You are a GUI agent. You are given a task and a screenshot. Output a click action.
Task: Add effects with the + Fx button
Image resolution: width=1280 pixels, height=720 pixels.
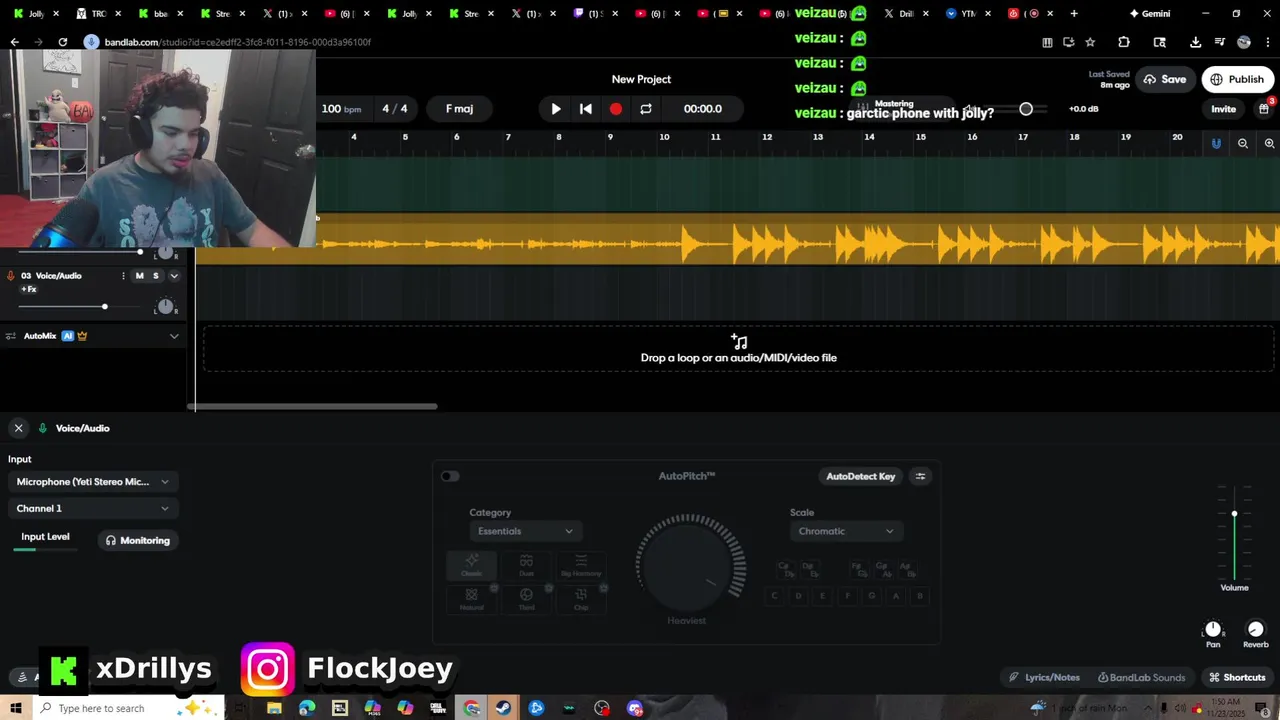[x=28, y=290]
